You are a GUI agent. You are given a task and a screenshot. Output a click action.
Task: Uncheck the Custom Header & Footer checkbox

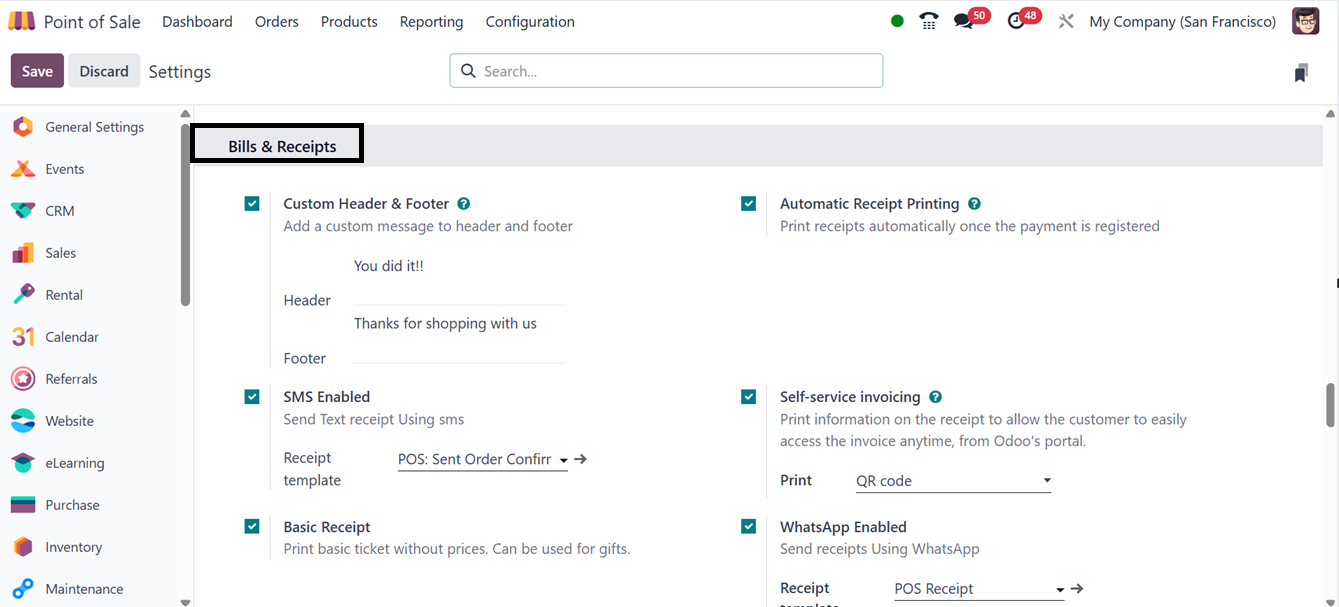(x=252, y=204)
